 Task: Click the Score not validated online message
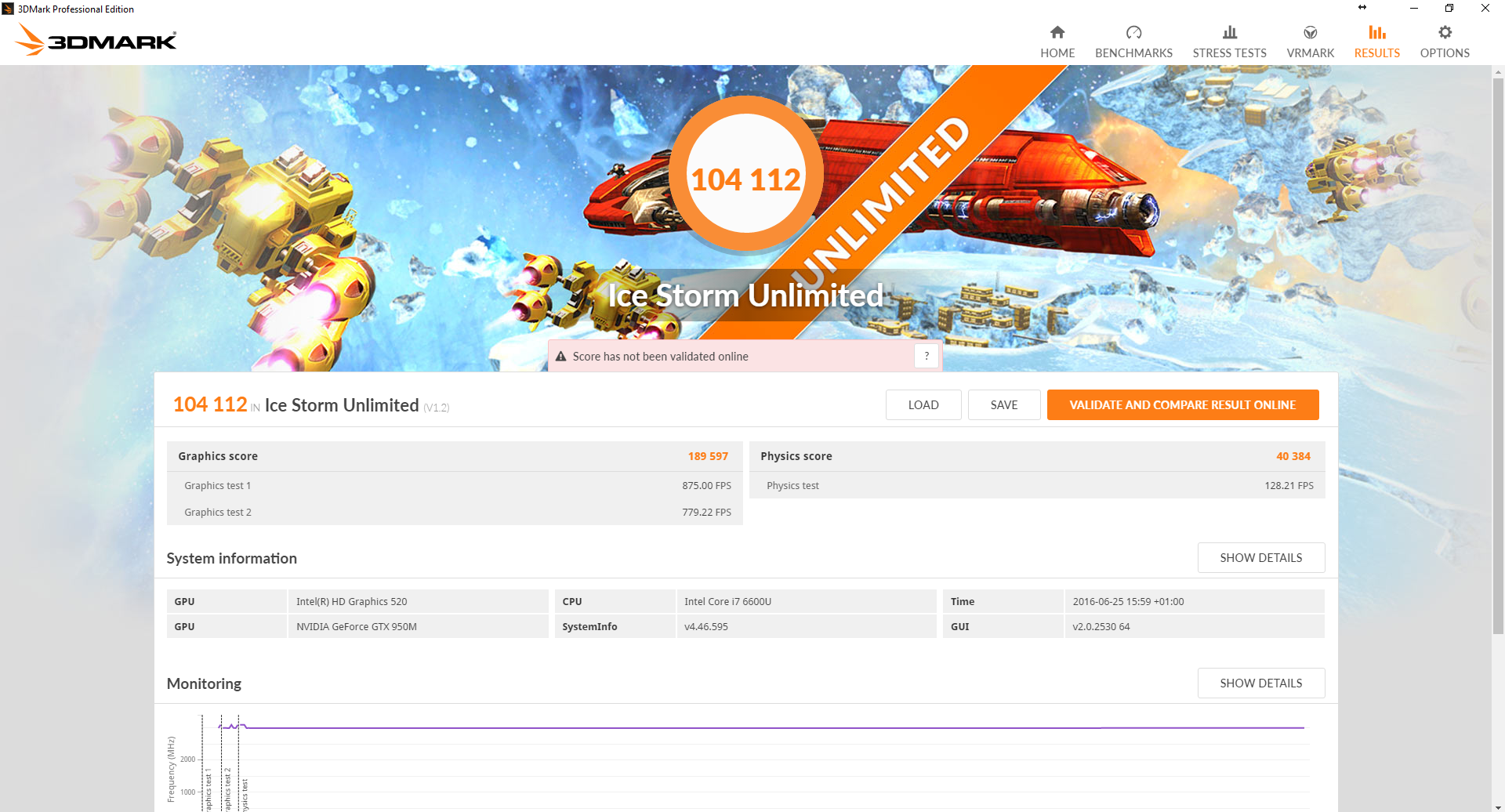(660, 357)
